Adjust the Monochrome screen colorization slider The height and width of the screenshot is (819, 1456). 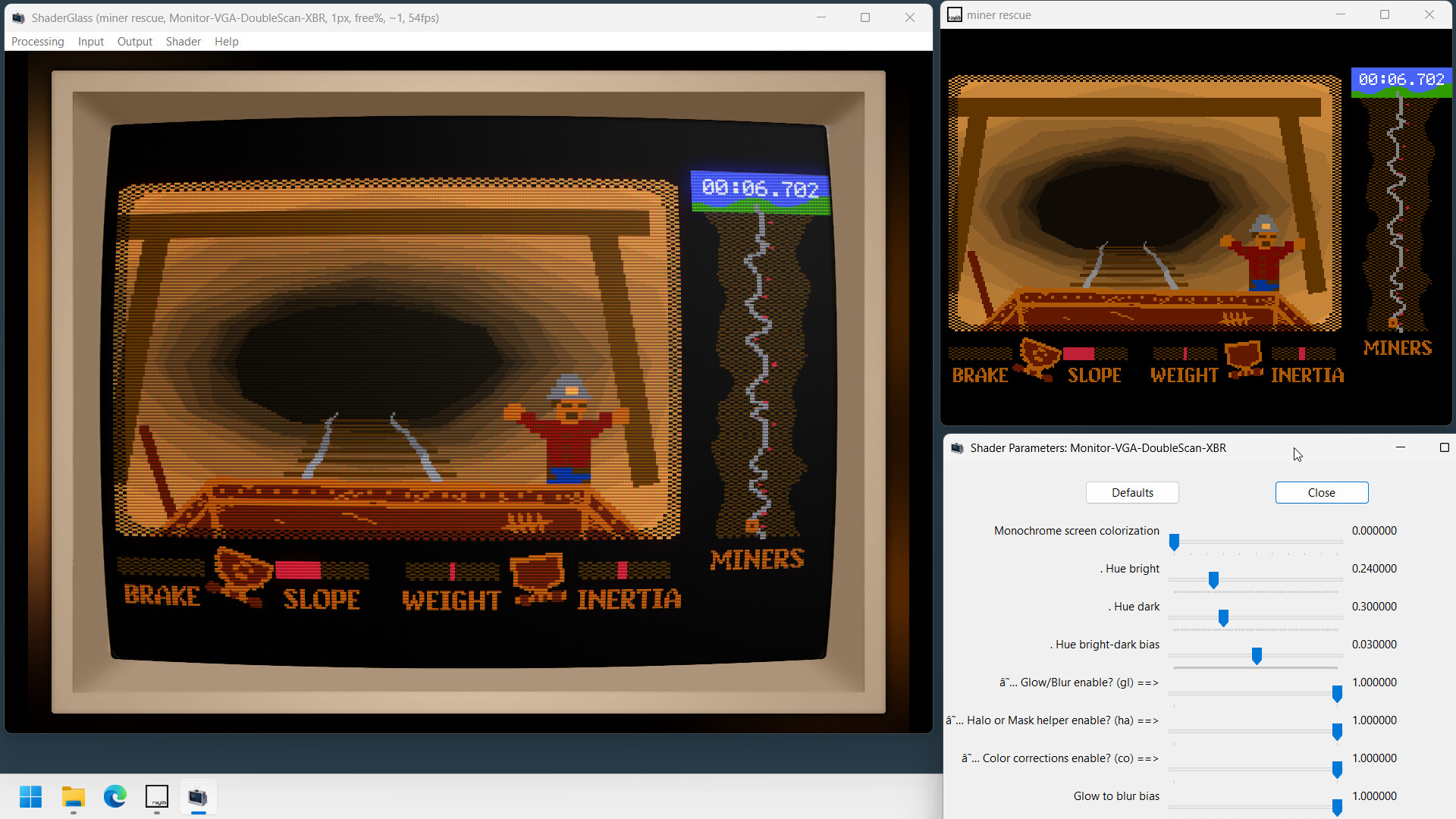[1175, 541]
